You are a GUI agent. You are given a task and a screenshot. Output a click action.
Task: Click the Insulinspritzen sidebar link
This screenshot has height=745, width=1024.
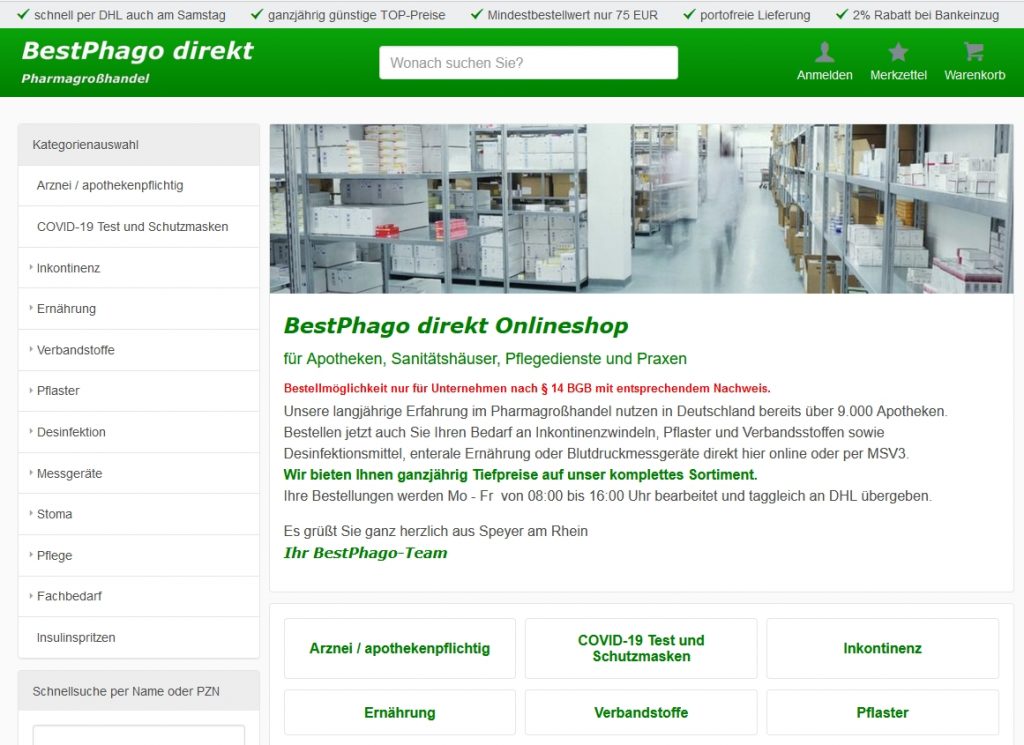point(76,638)
